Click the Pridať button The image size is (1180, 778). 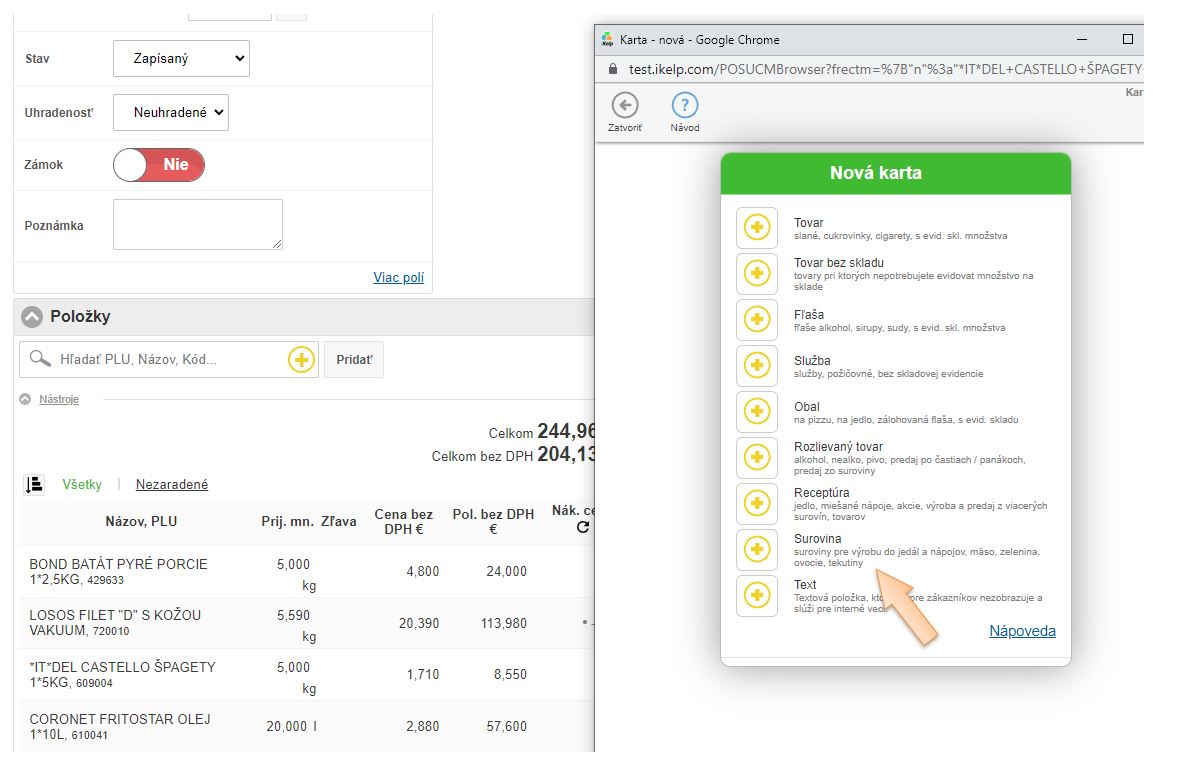click(353, 360)
